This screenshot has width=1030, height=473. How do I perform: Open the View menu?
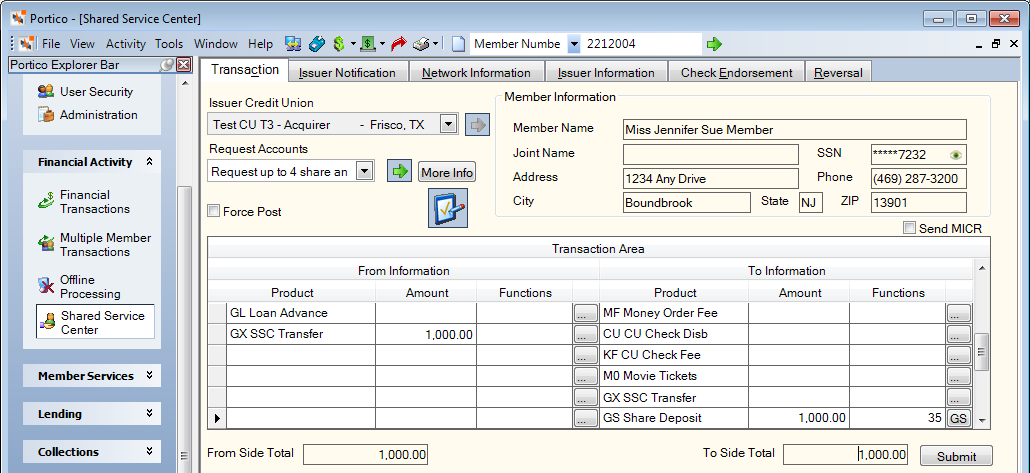click(82, 44)
